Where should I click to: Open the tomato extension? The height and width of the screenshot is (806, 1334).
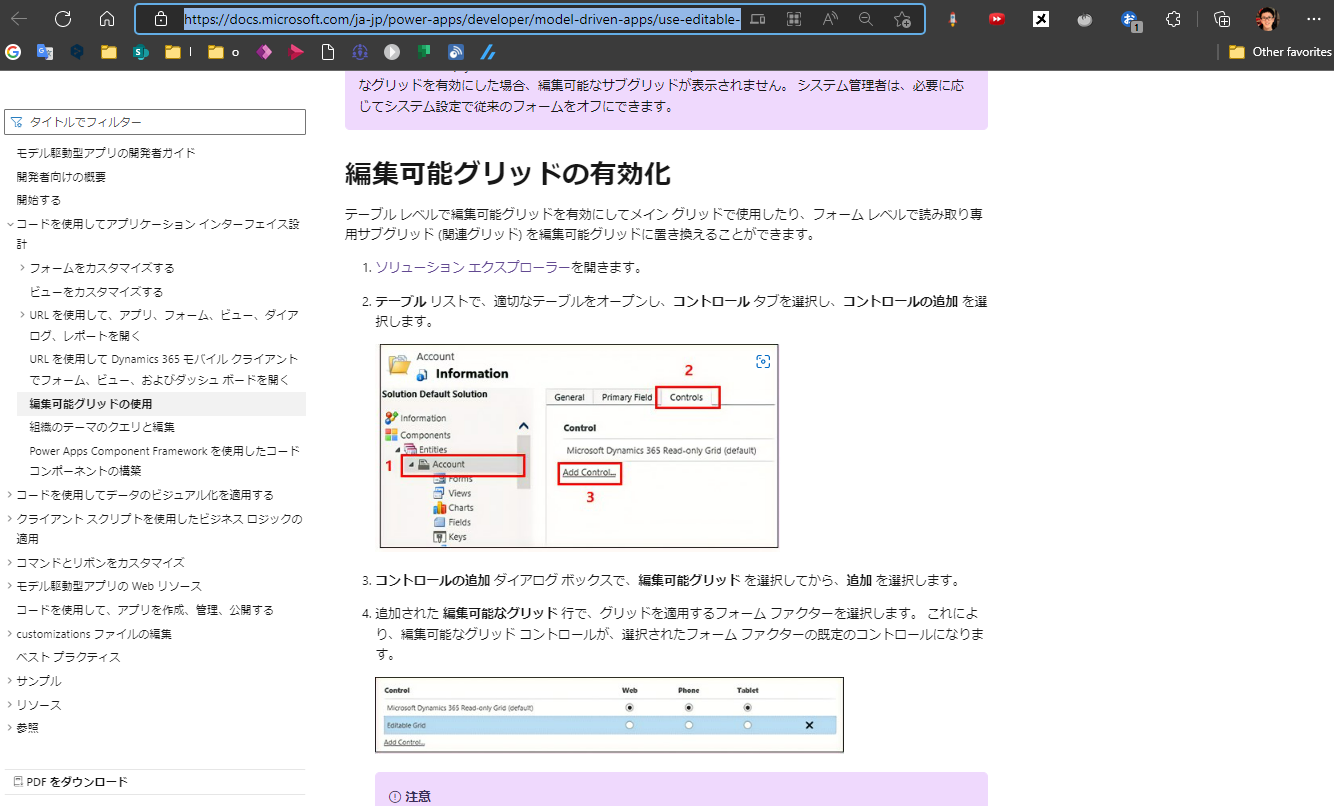(x=1085, y=19)
